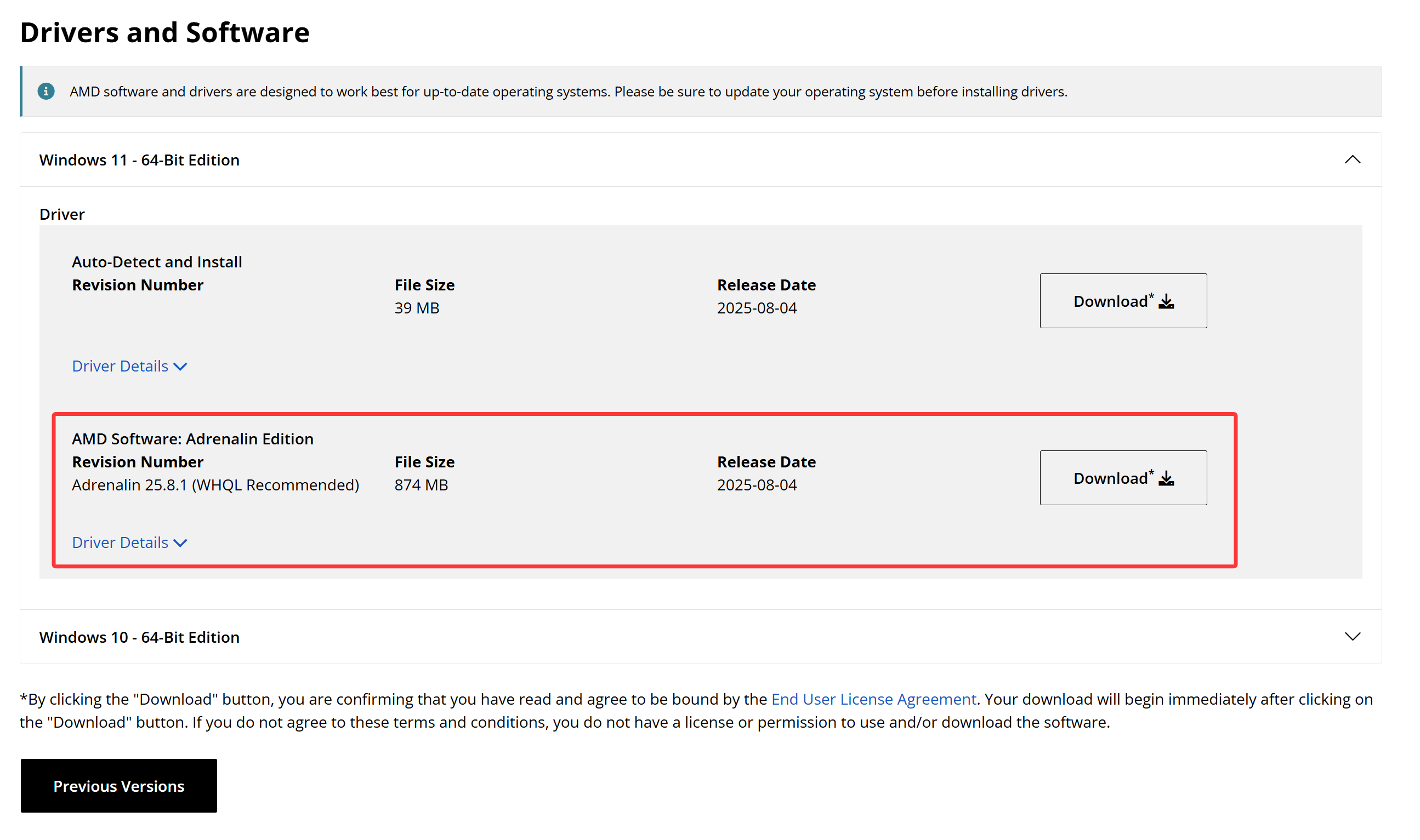Click chevron beside Auto-Detect Driver Details
This screenshot has height=840, width=1420.
pyautogui.click(x=180, y=367)
